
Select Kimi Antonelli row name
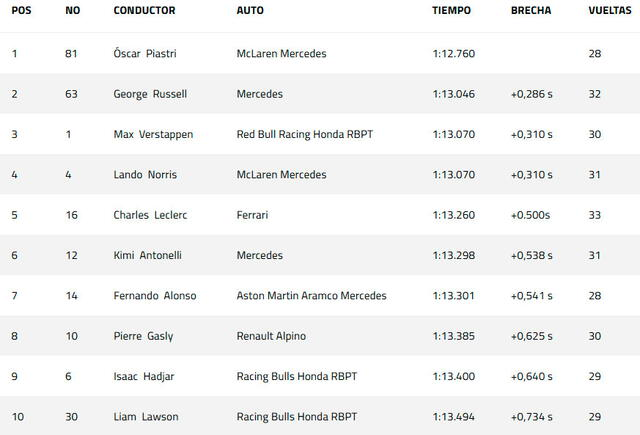[148, 255]
